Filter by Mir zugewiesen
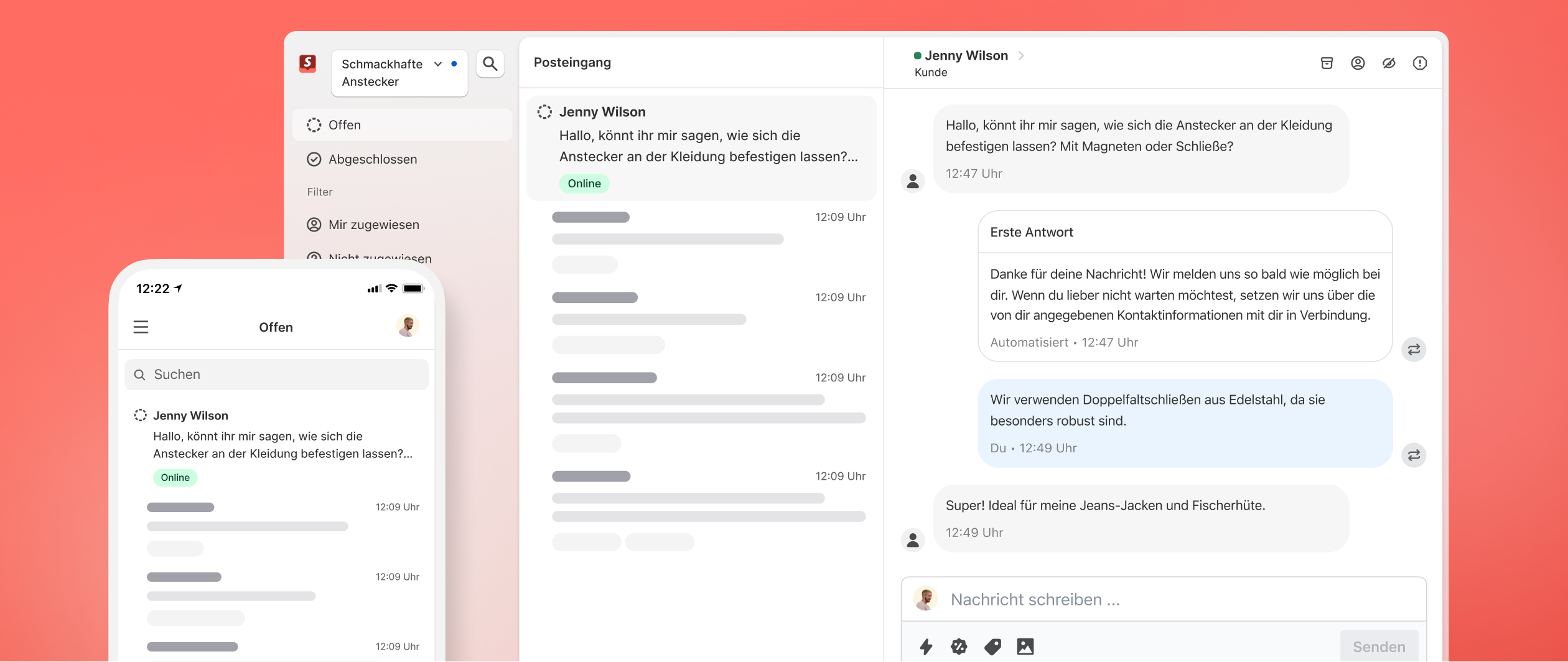 [x=402, y=225]
